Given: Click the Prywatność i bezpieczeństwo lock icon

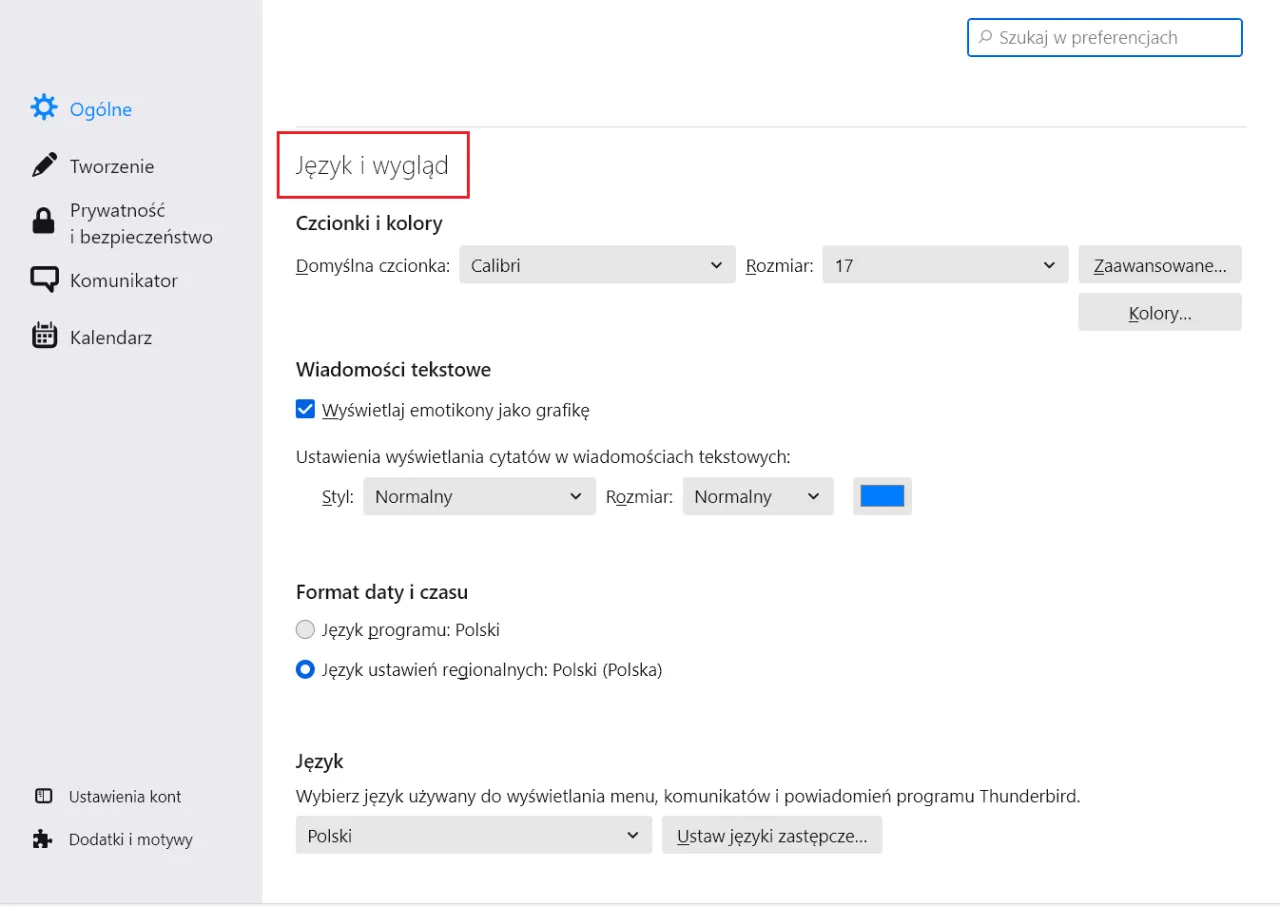Looking at the screenshot, I should (x=44, y=222).
